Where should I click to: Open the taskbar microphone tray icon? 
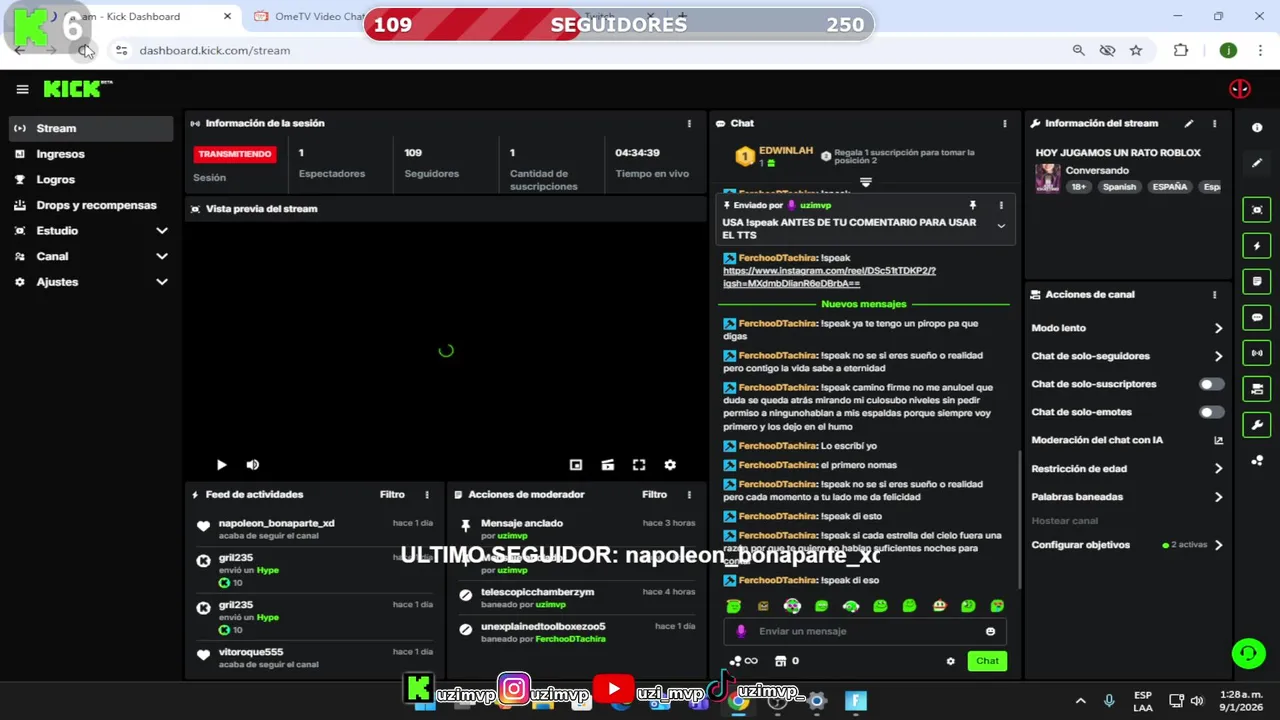coord(1108,701)
